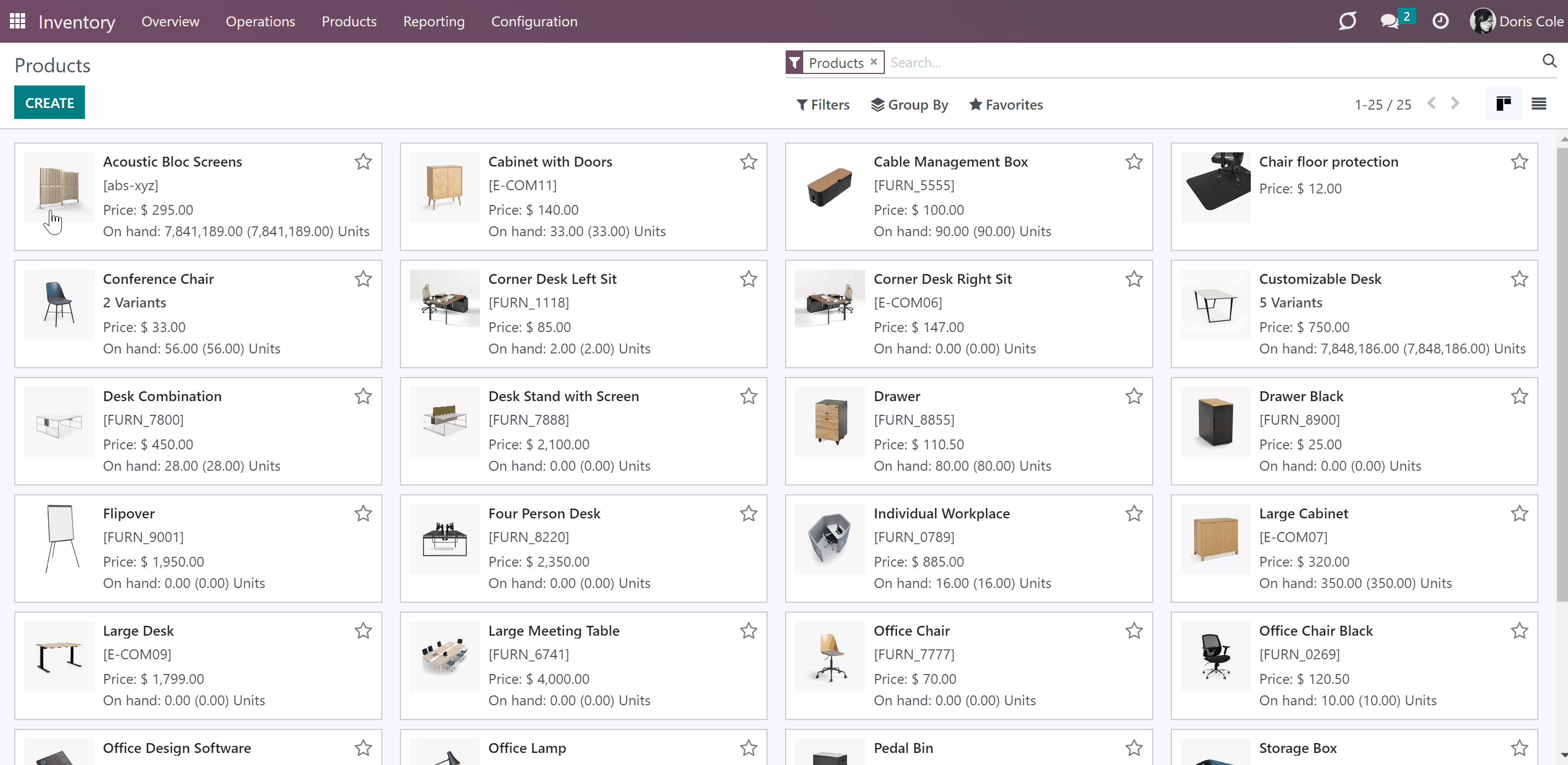Favorite the Drawer product
The width and height of the screenshot is (1568, 765).
pos(1134,397)
